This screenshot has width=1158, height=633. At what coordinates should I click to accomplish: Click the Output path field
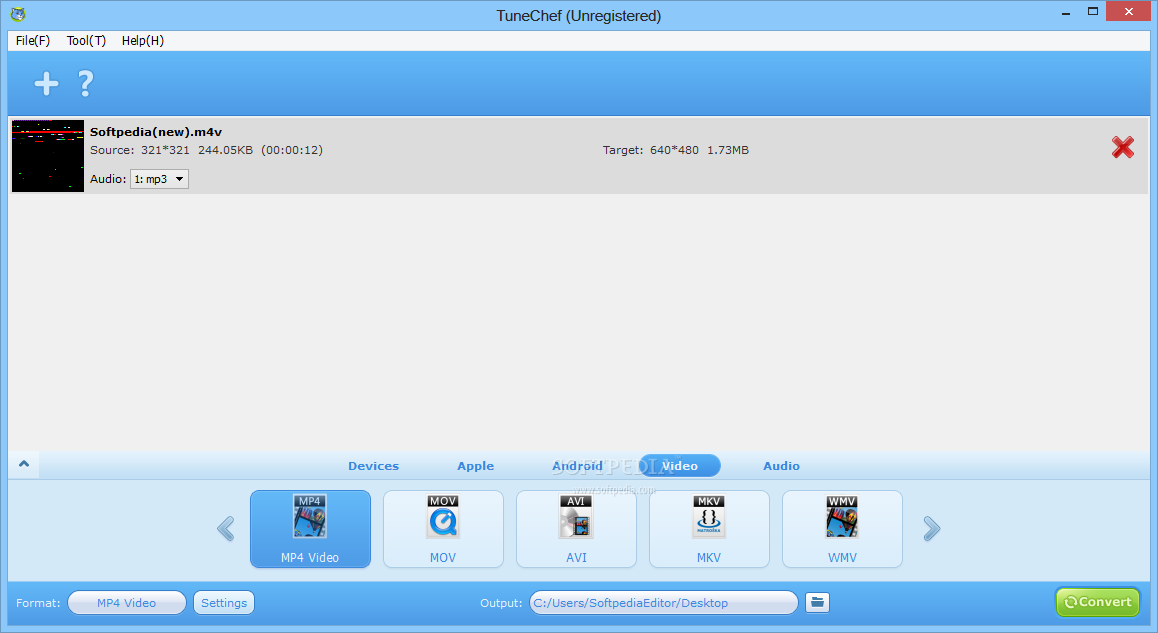(663, 603)
